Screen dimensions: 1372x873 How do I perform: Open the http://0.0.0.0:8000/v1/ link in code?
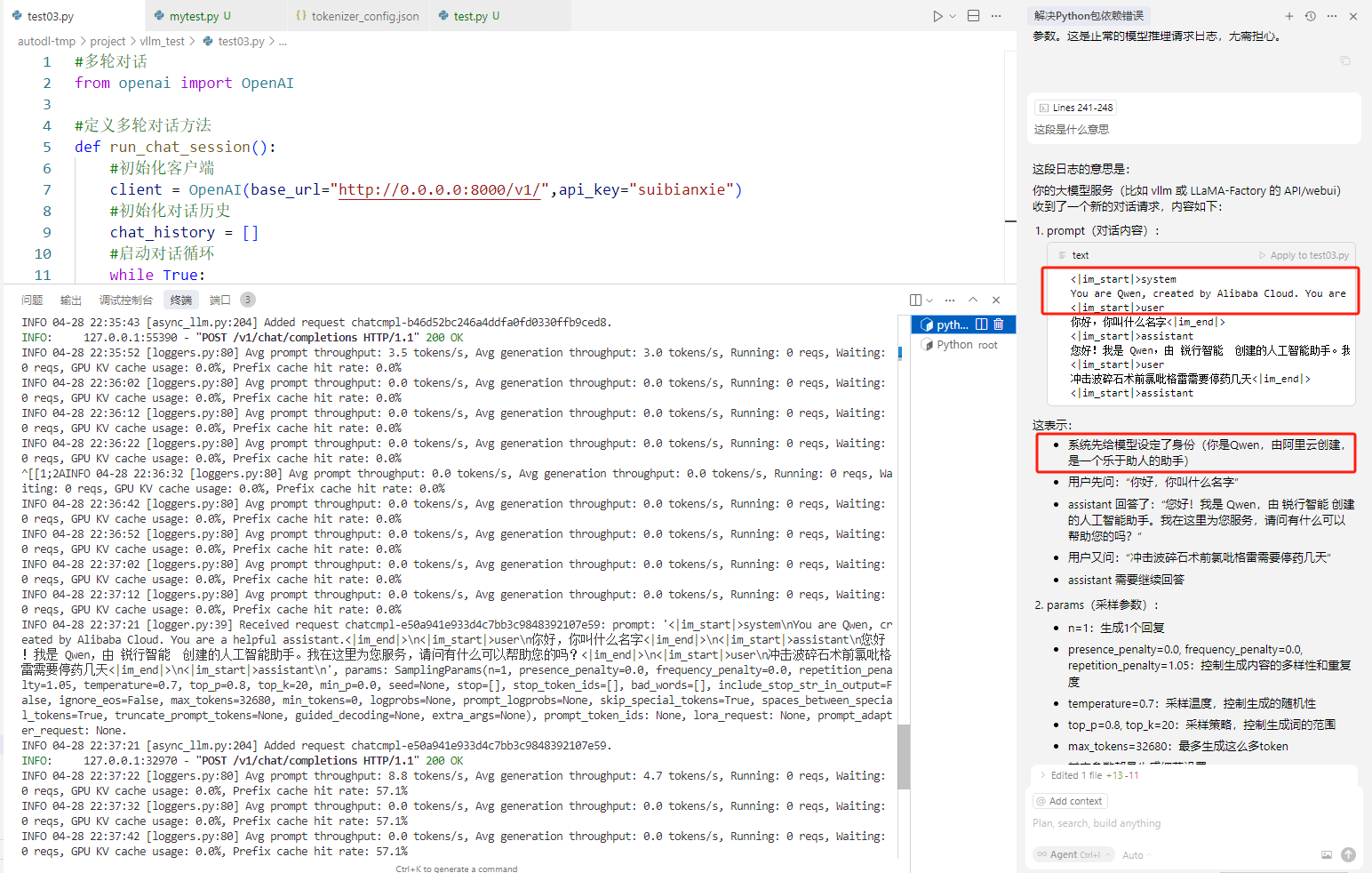439,189
